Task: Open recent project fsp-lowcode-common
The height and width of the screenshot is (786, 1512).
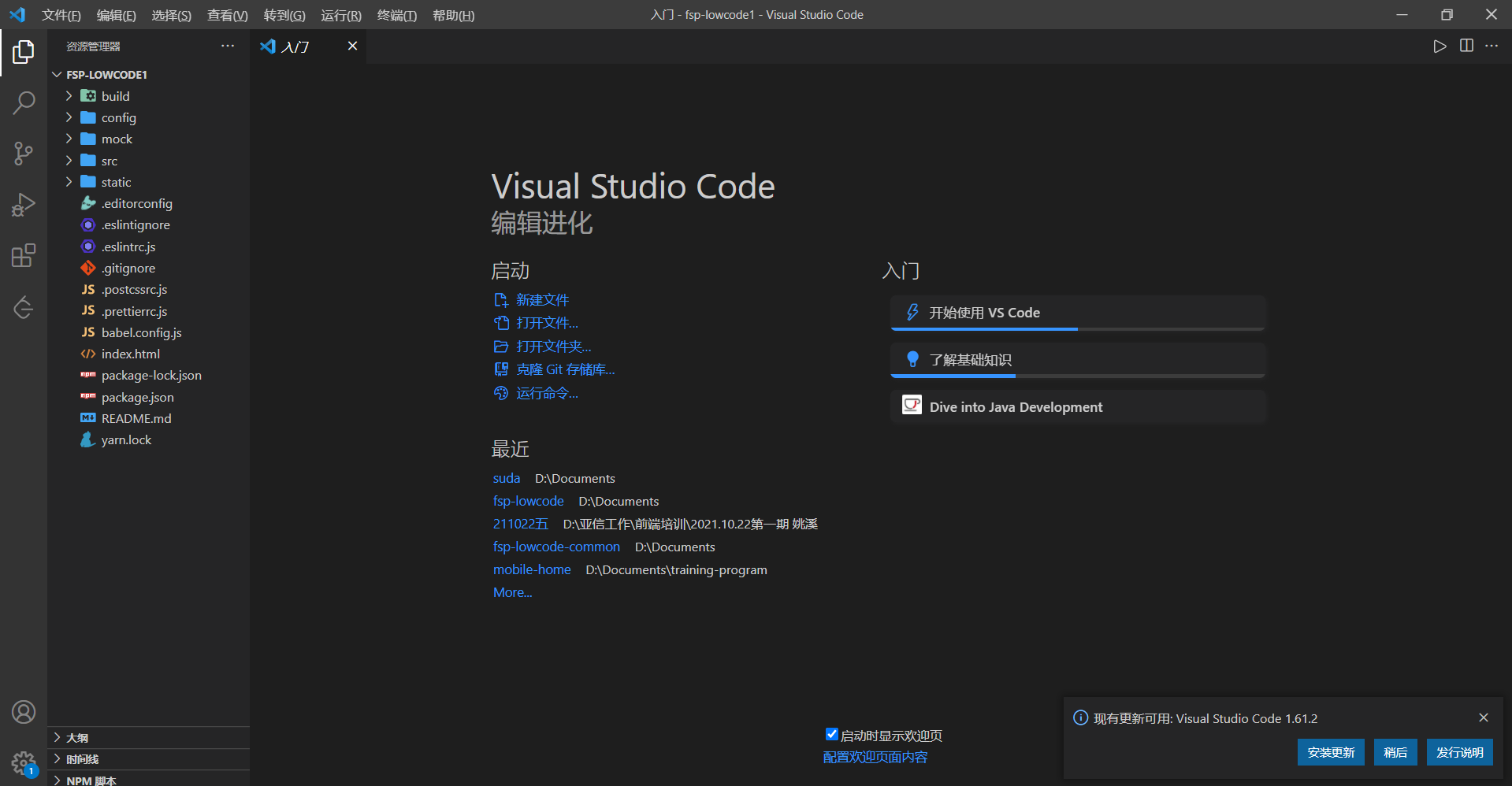Action: click(556, 547)
